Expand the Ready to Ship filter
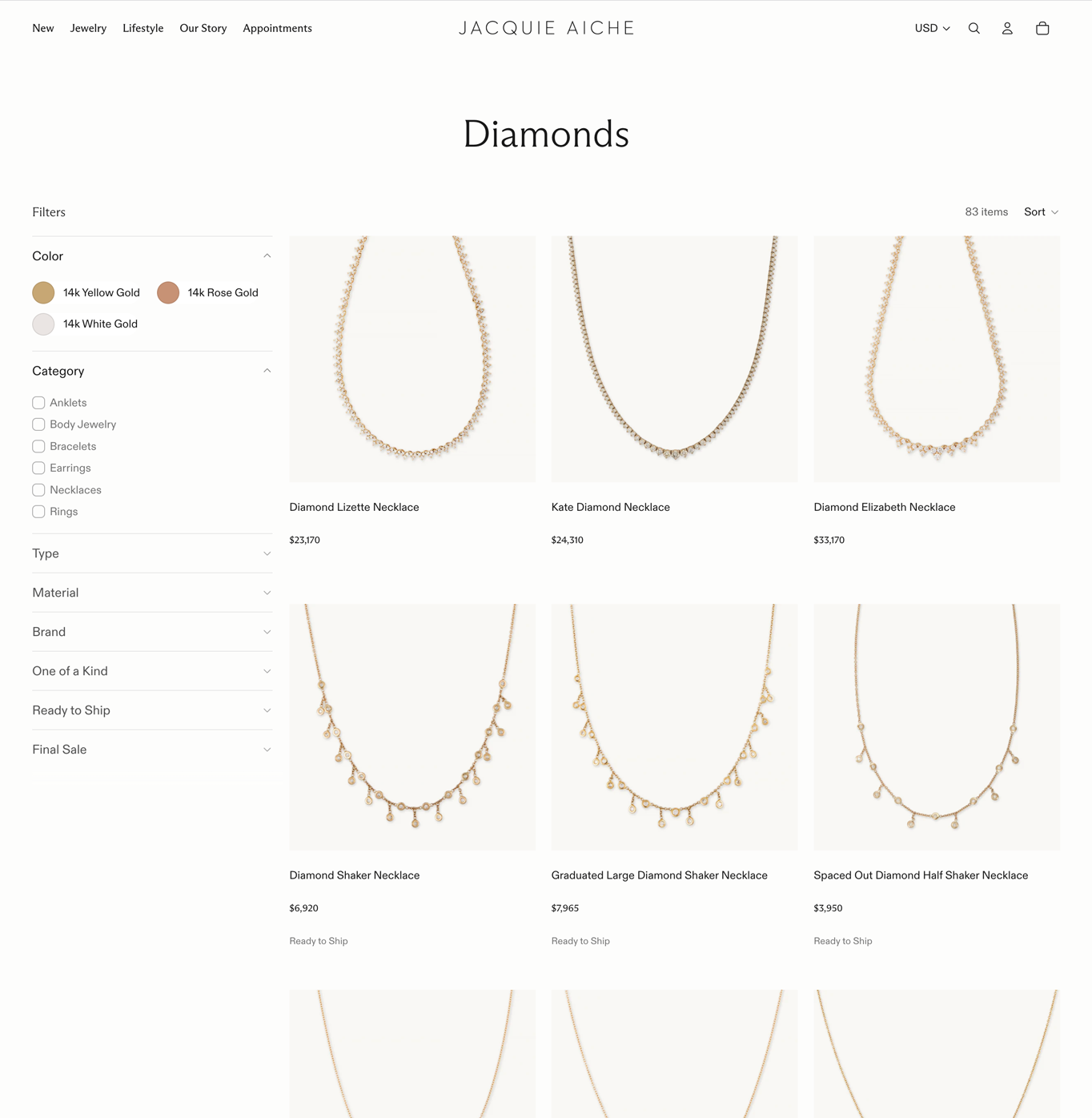Viewport: 1092px width, 1118px height. coord(152,710)
